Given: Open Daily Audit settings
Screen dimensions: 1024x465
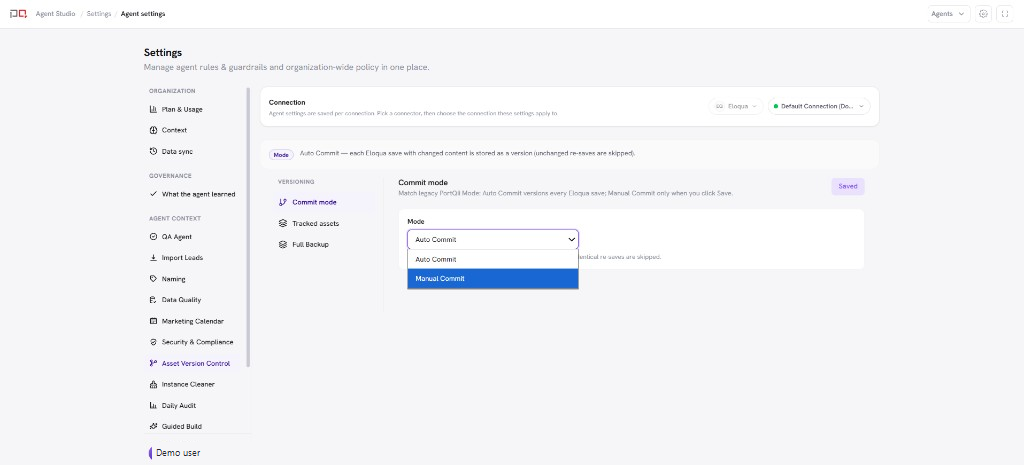Looking at the screenshot, I should pos(195,405).
